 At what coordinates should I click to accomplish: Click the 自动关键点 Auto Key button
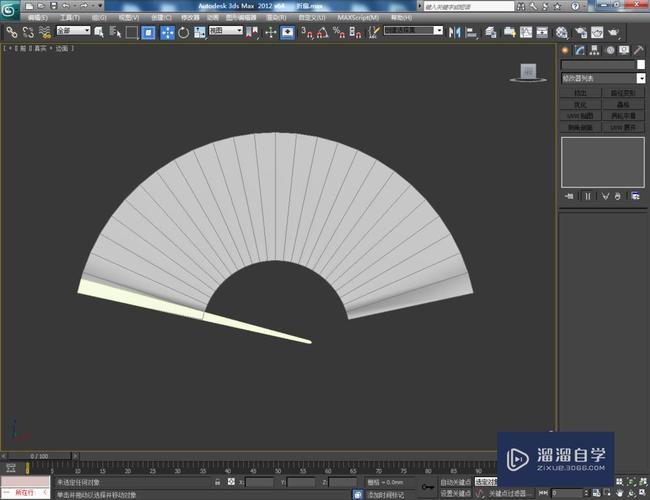pos(455,482)
